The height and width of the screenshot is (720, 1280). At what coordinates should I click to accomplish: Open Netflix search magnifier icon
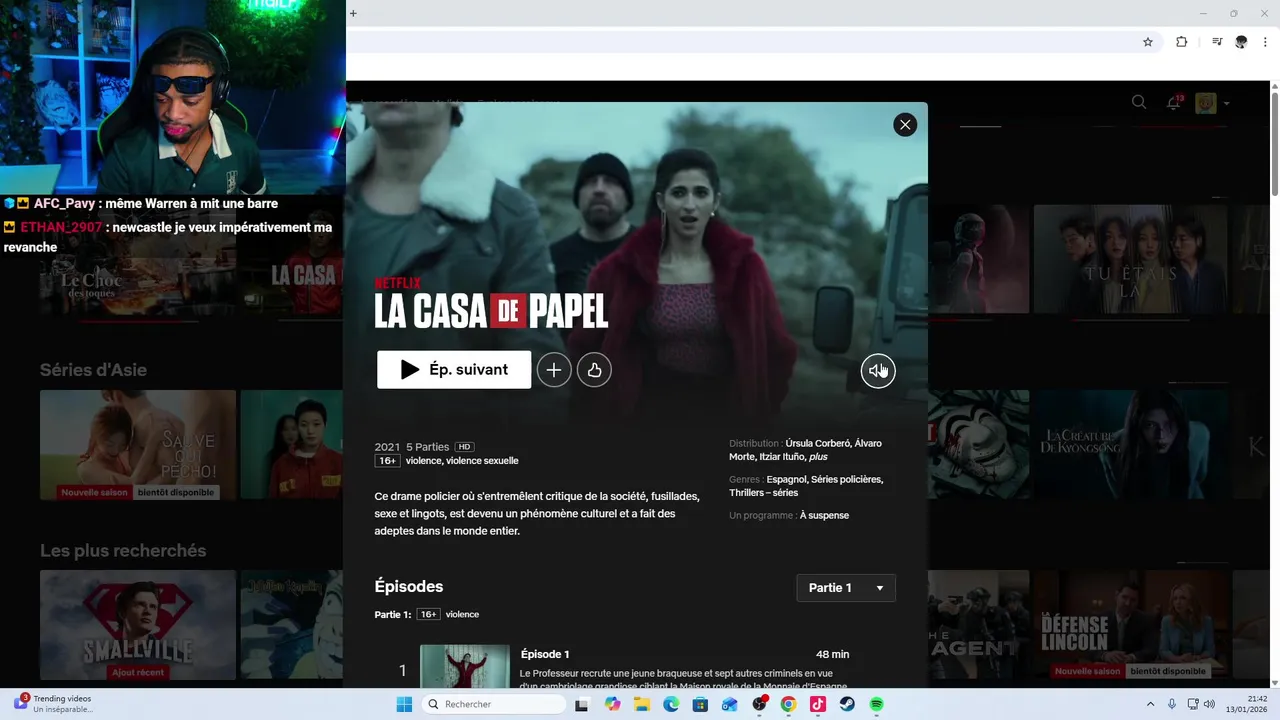coord(1139,102)
